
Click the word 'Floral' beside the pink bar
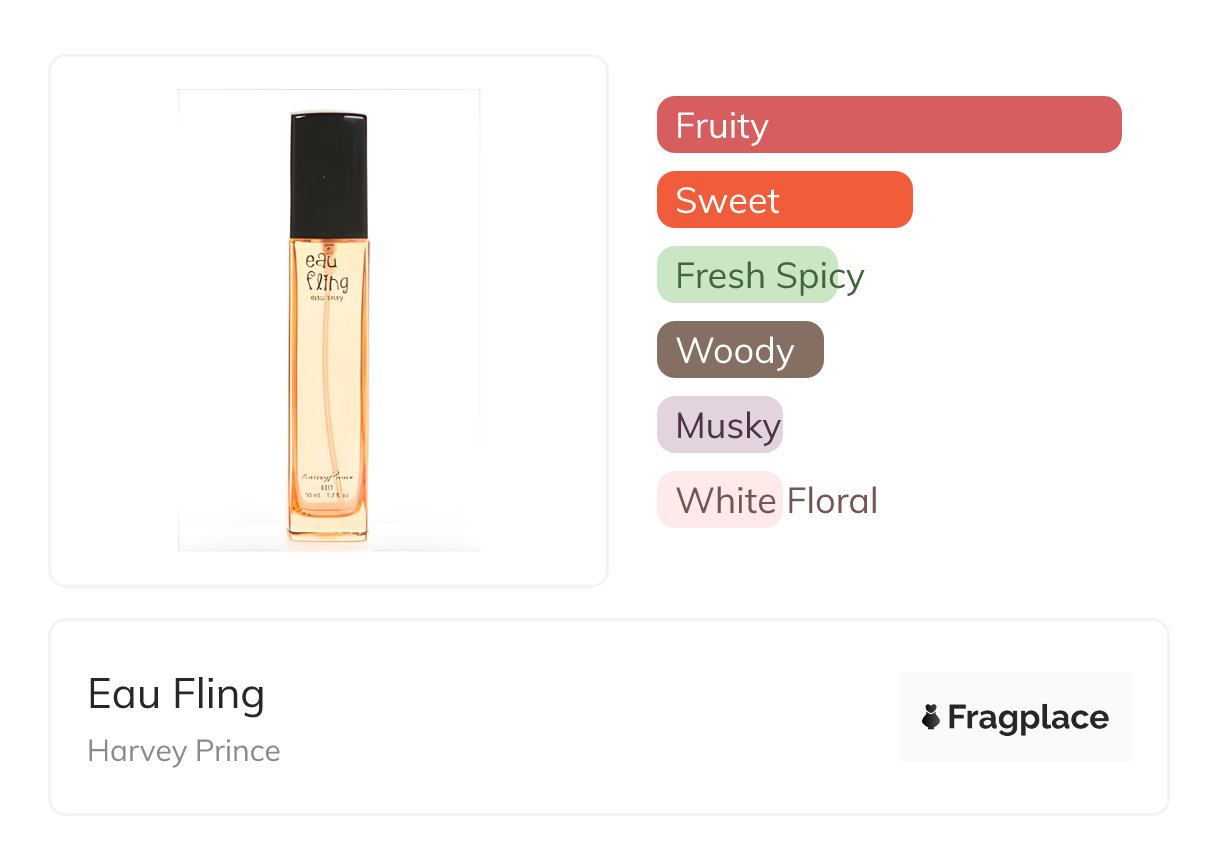point(832,500)
